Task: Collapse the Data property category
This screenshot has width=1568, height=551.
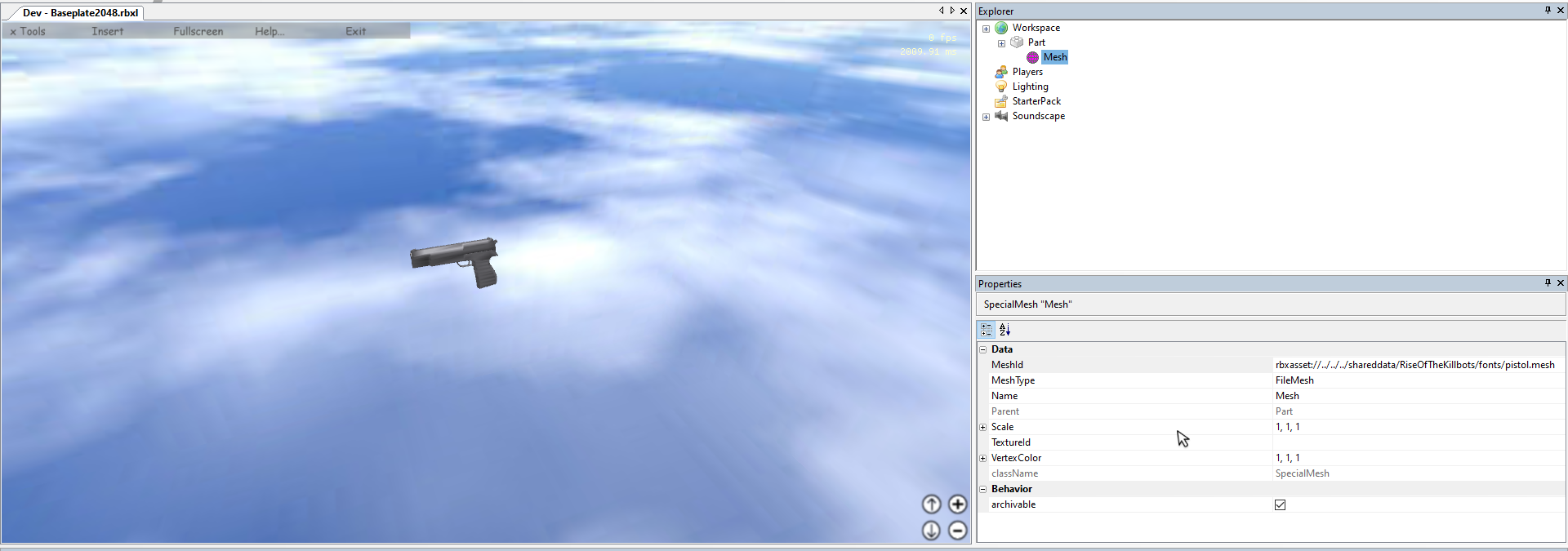Action: click(983, 349)
